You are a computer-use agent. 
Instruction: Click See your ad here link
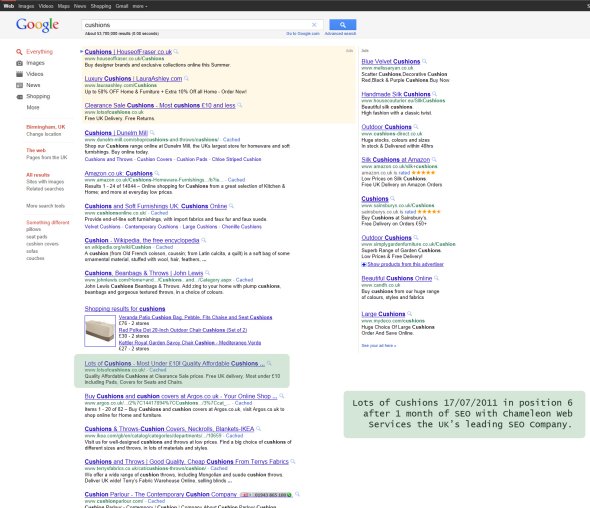point(379,345)
